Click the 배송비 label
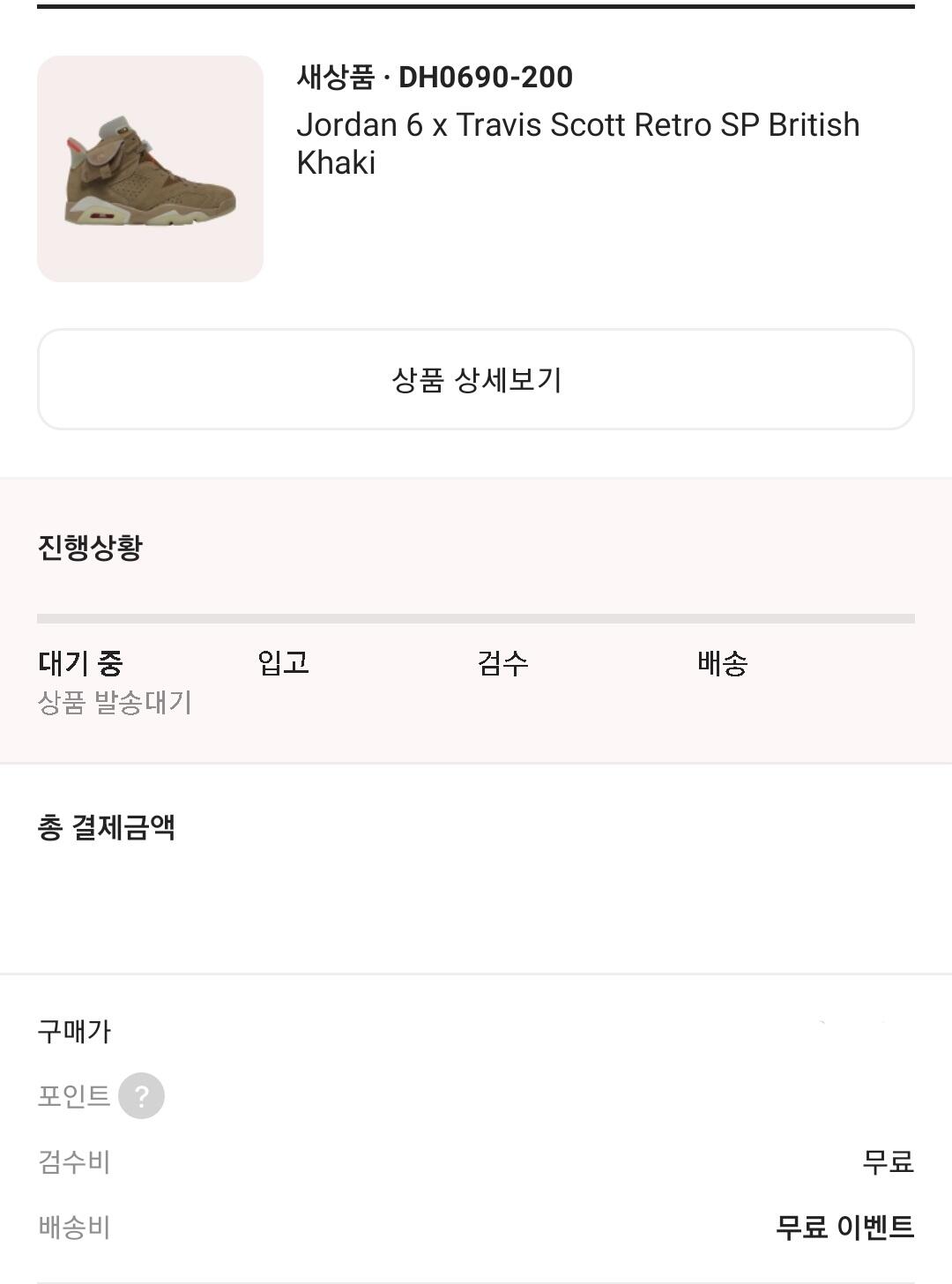Image resolution: width=952 pixels, height=1284 pixels. coord(74,1227)
